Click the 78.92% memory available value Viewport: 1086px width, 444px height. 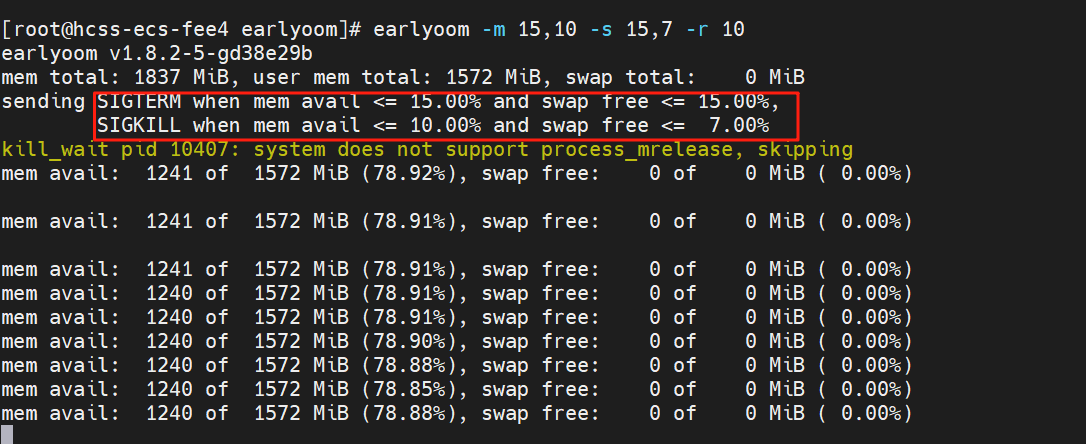(x=409, y=174)
